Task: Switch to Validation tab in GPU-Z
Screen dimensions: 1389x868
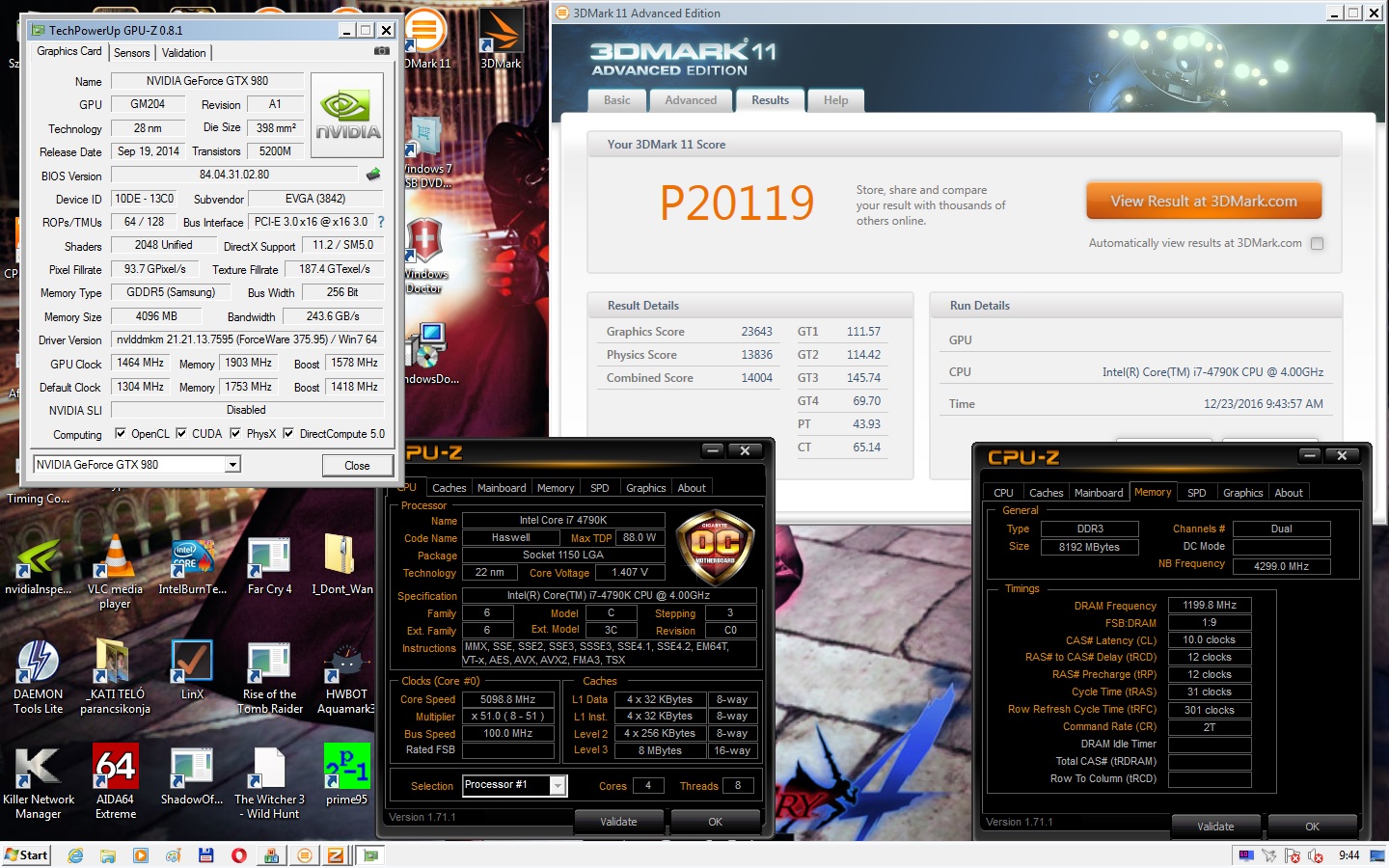Action: tap(183, 53)
